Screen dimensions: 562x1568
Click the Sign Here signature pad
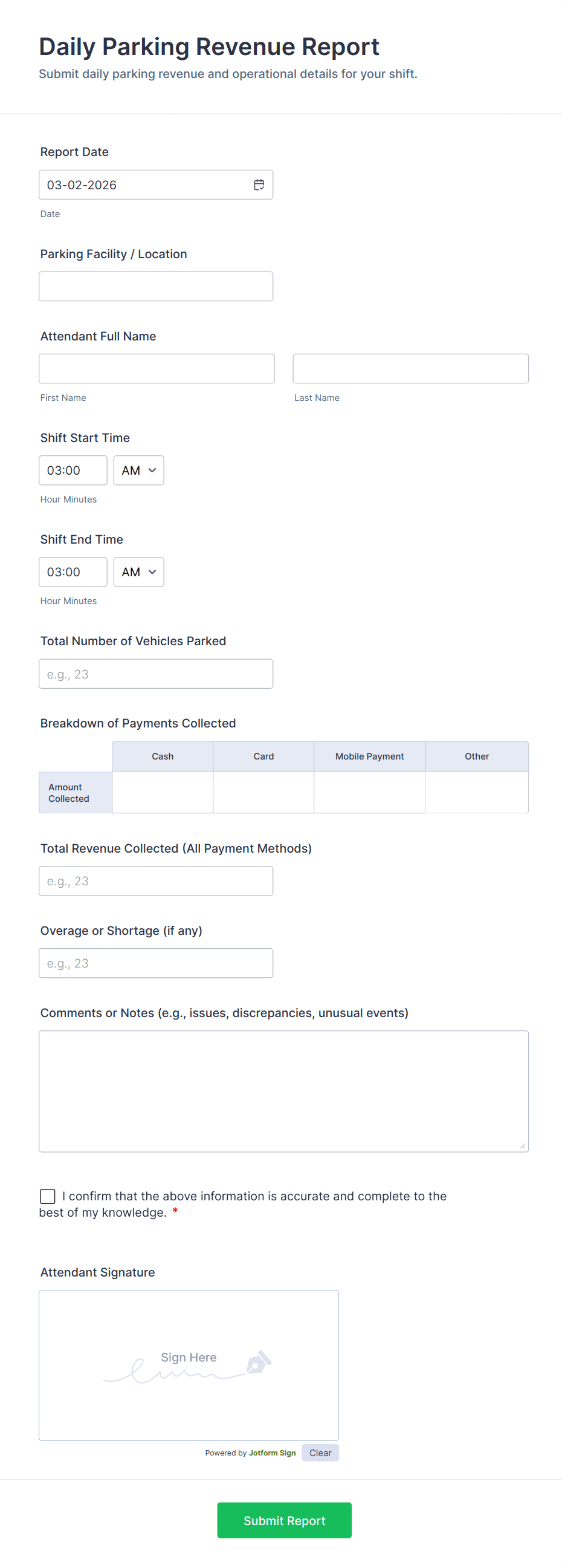click(x=189, y=1365)
